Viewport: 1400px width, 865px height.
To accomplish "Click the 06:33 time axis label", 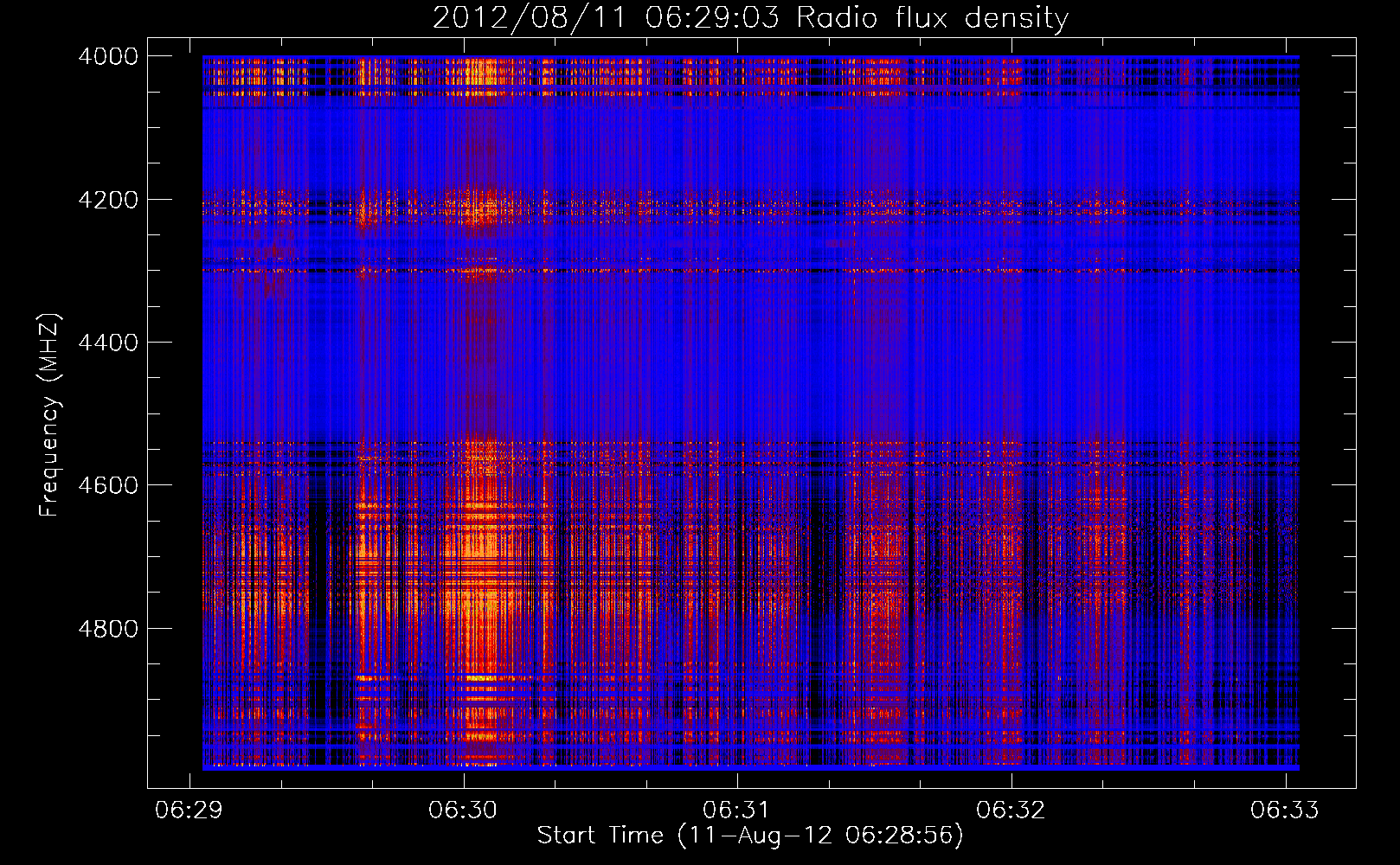I will pos(1285,810).
